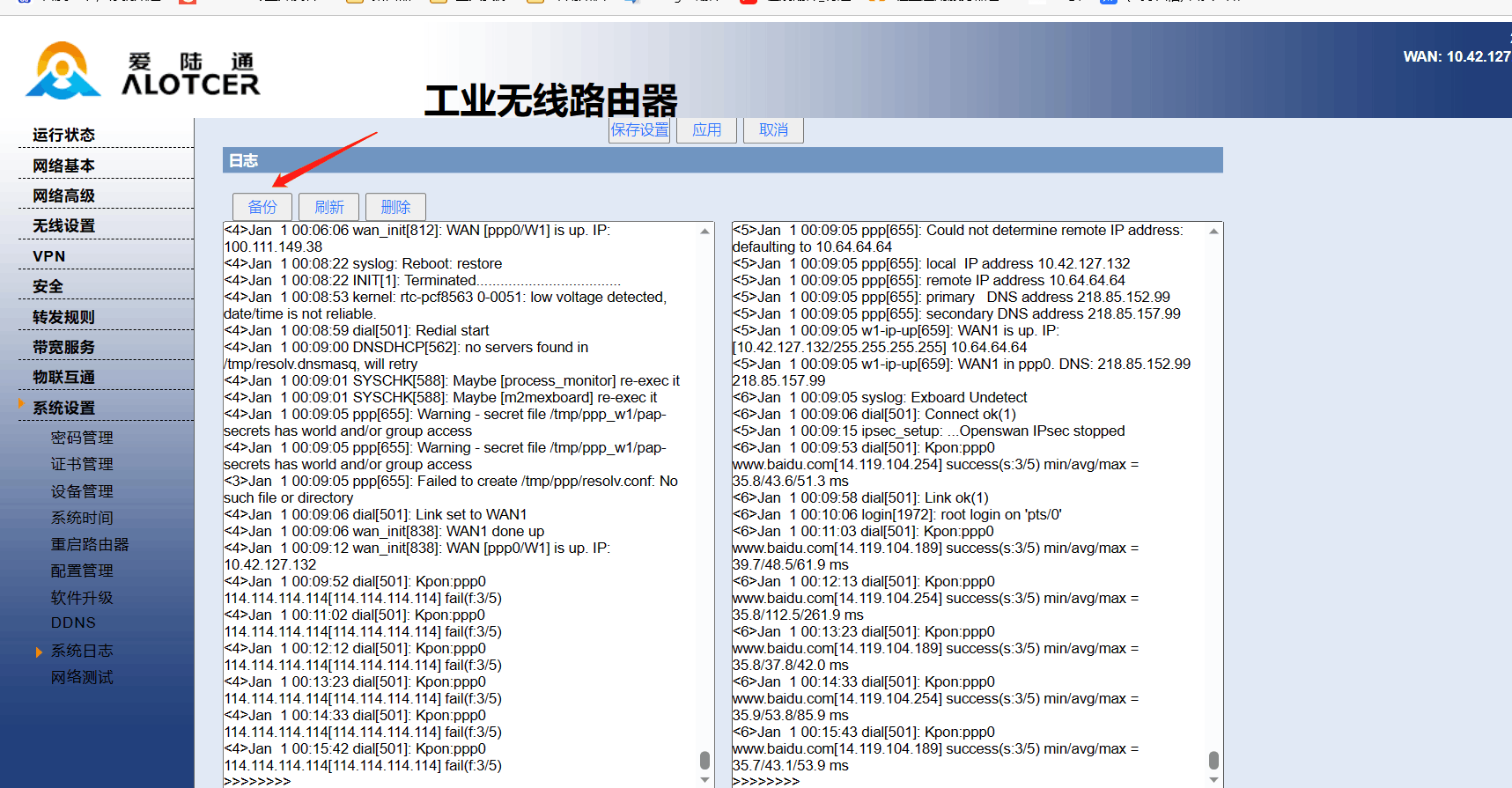Click the orange arrow beside 系统设置
The width and height of the screenshot is (1512, 788).
point(21,403)
